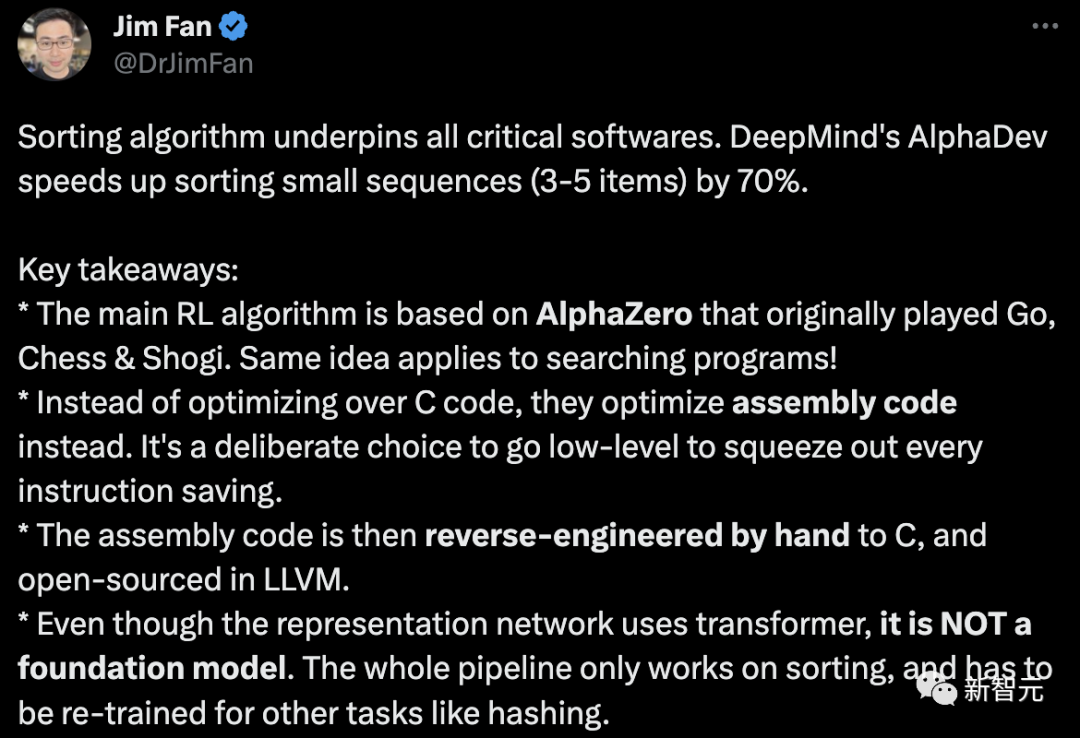
Task: Click the blue verified badge next to Jim Fan
Action: [233, 27]
